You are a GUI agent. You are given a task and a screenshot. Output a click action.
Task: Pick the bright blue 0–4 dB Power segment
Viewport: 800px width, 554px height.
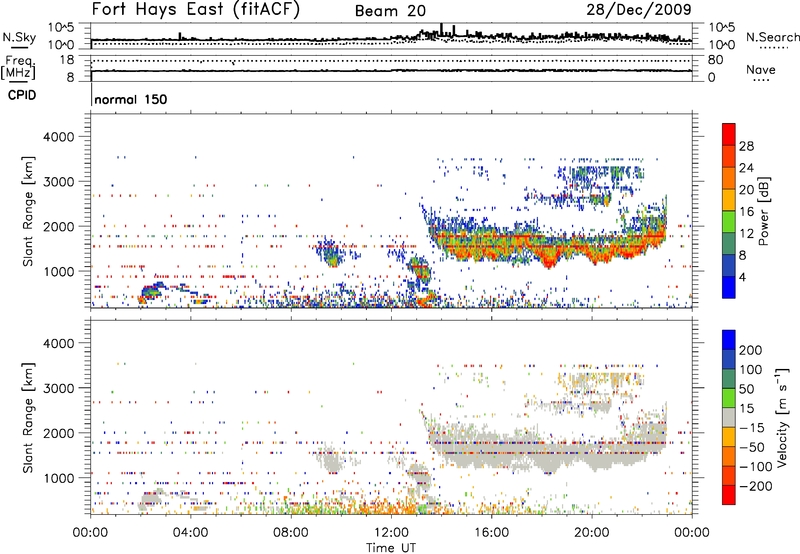pos(729,287)
